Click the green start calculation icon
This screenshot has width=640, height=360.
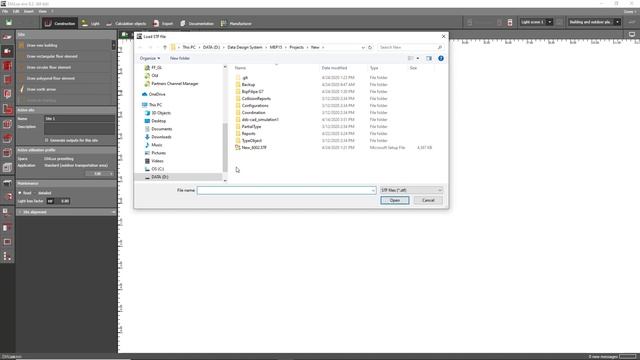tap(9, 23)
